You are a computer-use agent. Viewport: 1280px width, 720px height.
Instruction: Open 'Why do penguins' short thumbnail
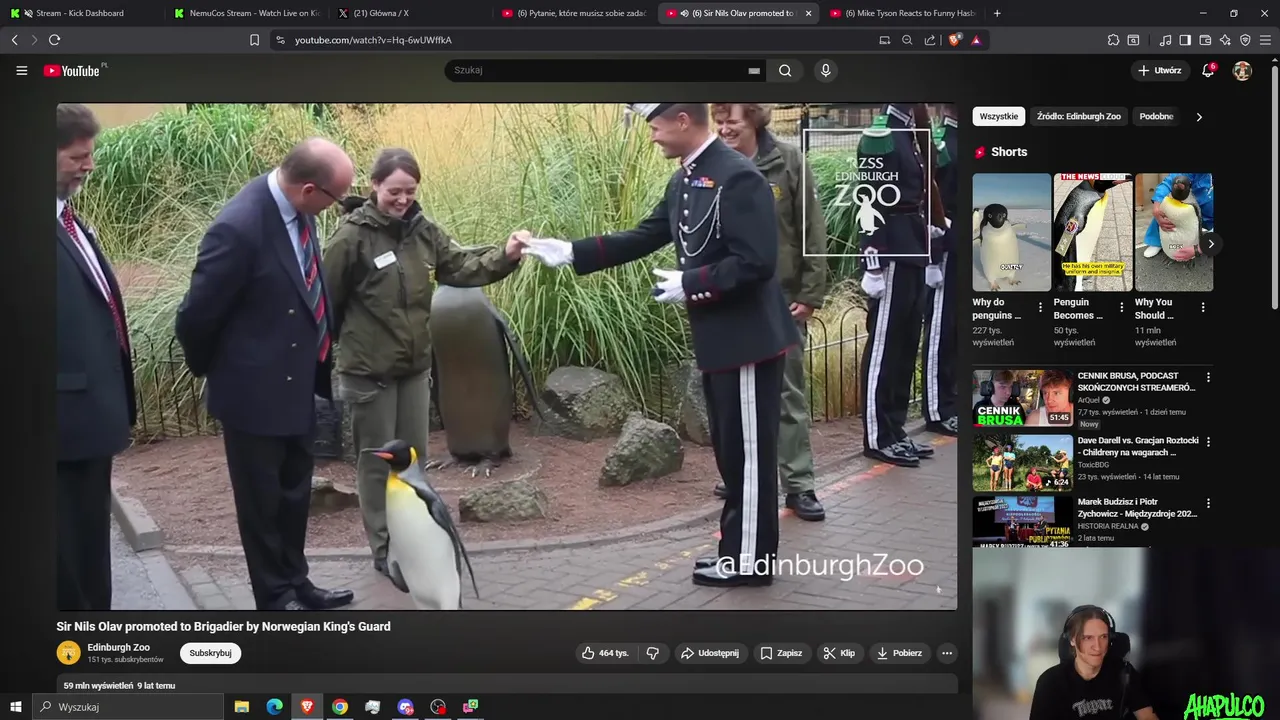[1011, 232]
